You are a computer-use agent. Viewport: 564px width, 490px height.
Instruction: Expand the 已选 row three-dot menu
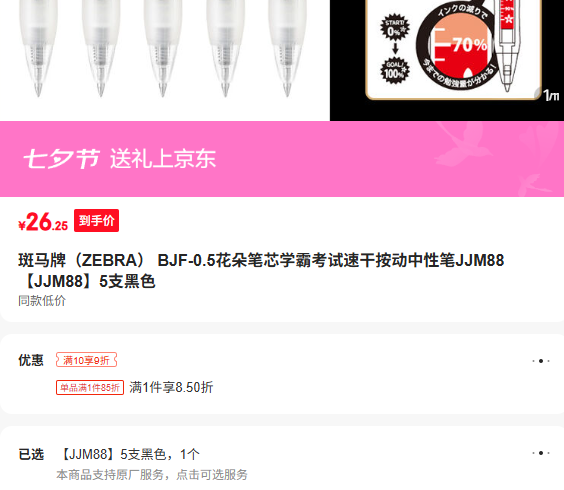[541, 453]
